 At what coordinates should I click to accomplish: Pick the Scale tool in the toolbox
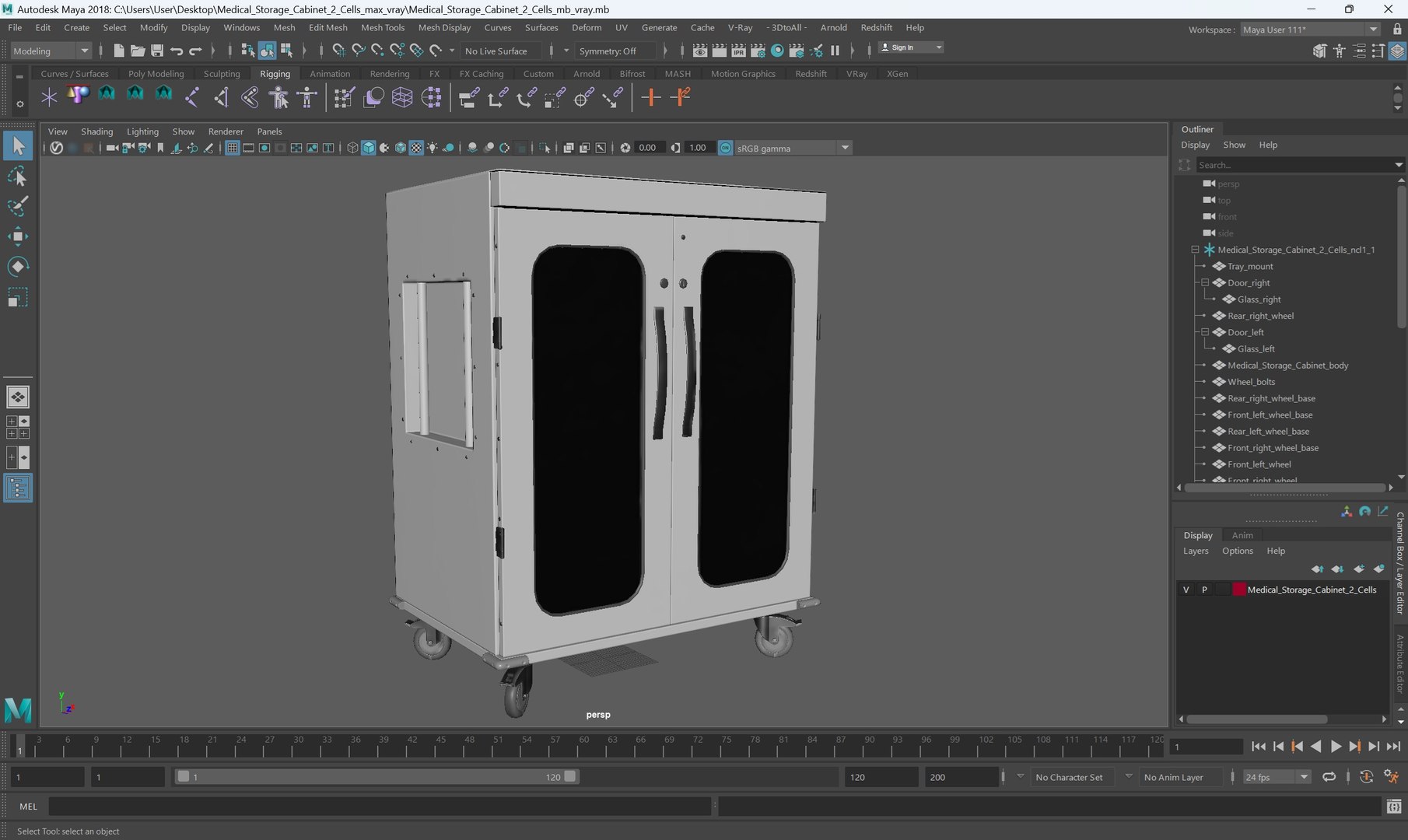17,297
